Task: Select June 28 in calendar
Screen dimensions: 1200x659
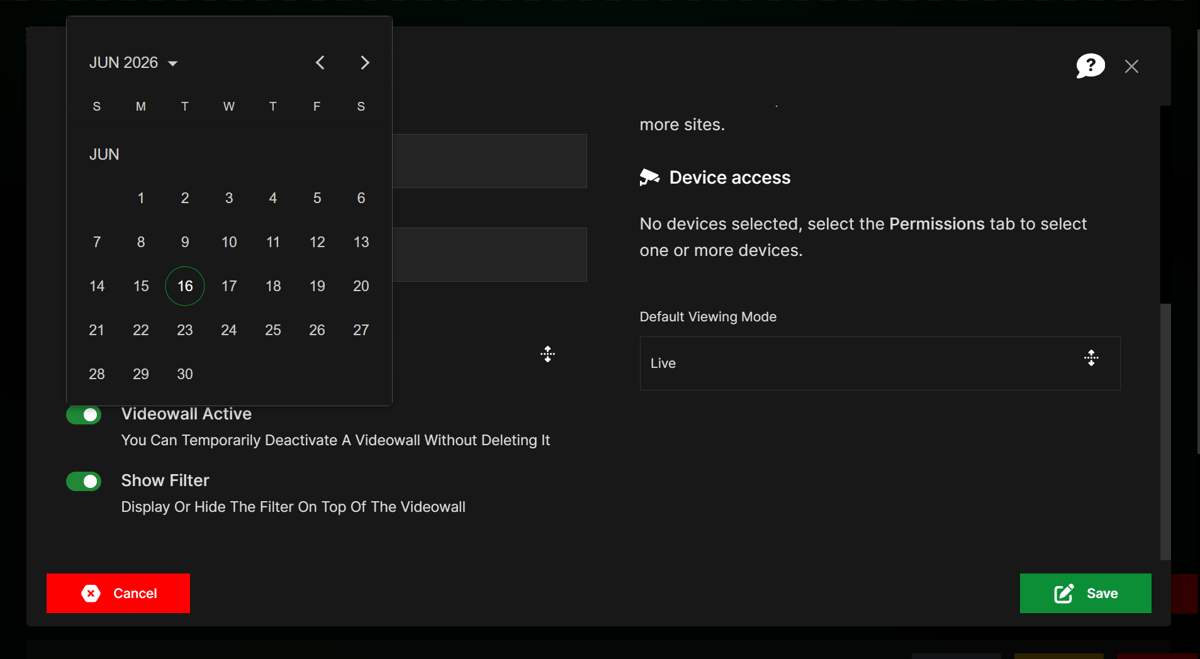Action: pyautogui.click(x=97, y=374)
